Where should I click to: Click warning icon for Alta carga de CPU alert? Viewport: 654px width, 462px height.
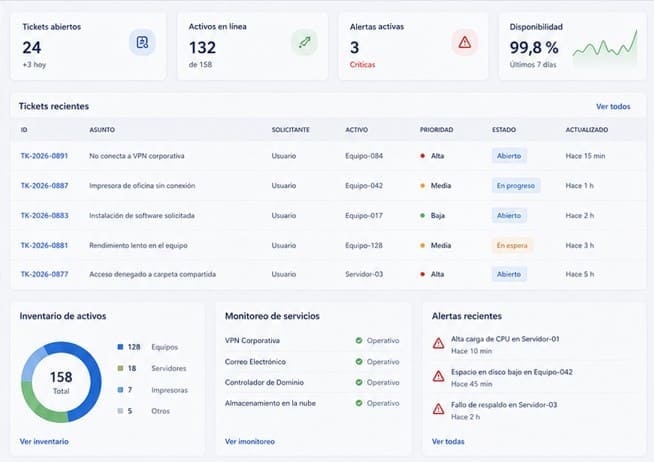[438, 344]
